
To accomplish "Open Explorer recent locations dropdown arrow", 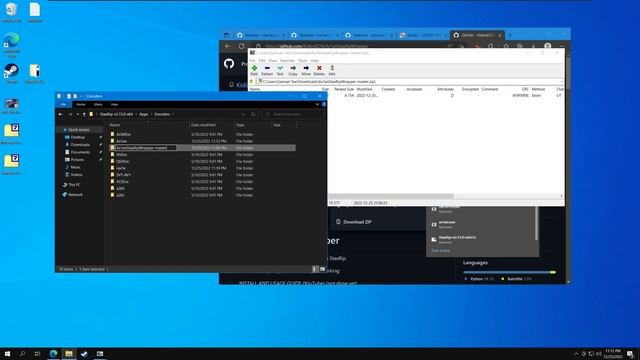I will pyautogui.click(x=78, y=114).
